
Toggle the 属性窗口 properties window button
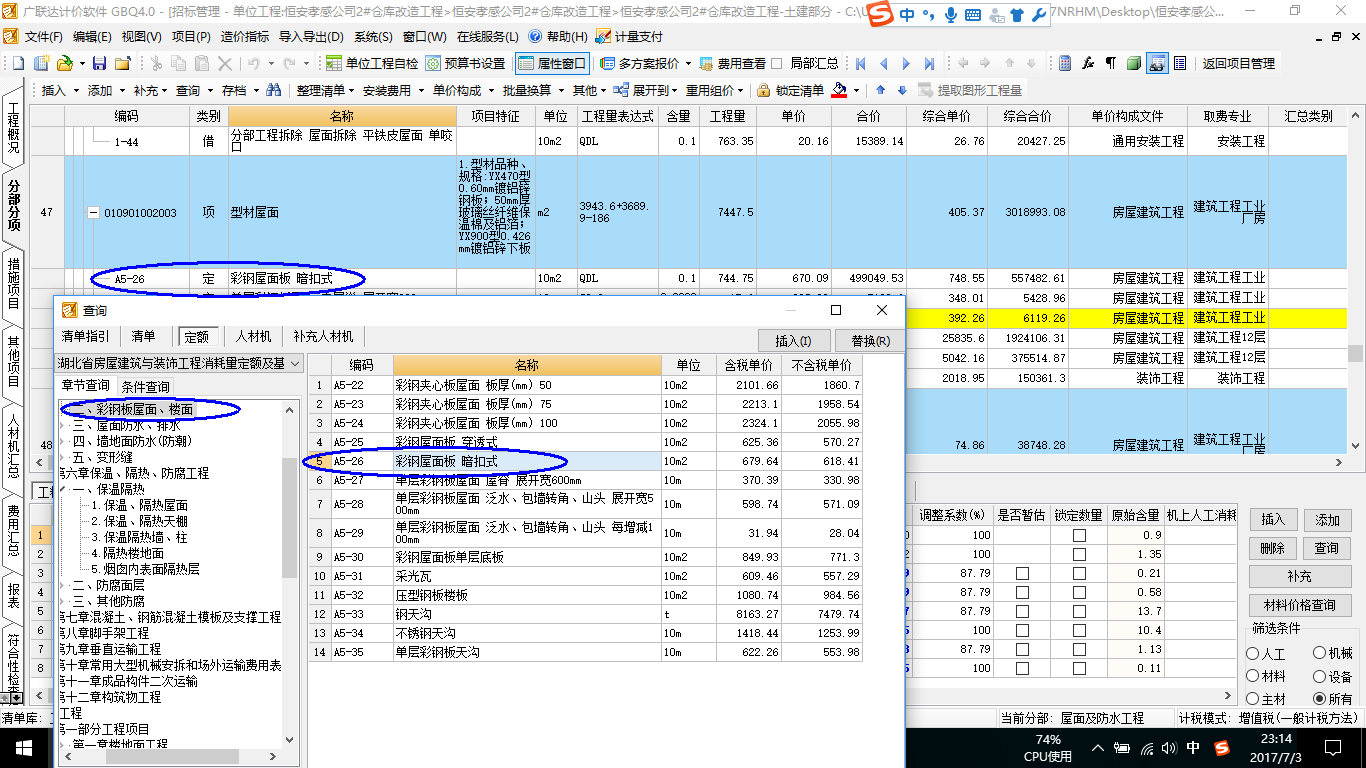[552, 63]
